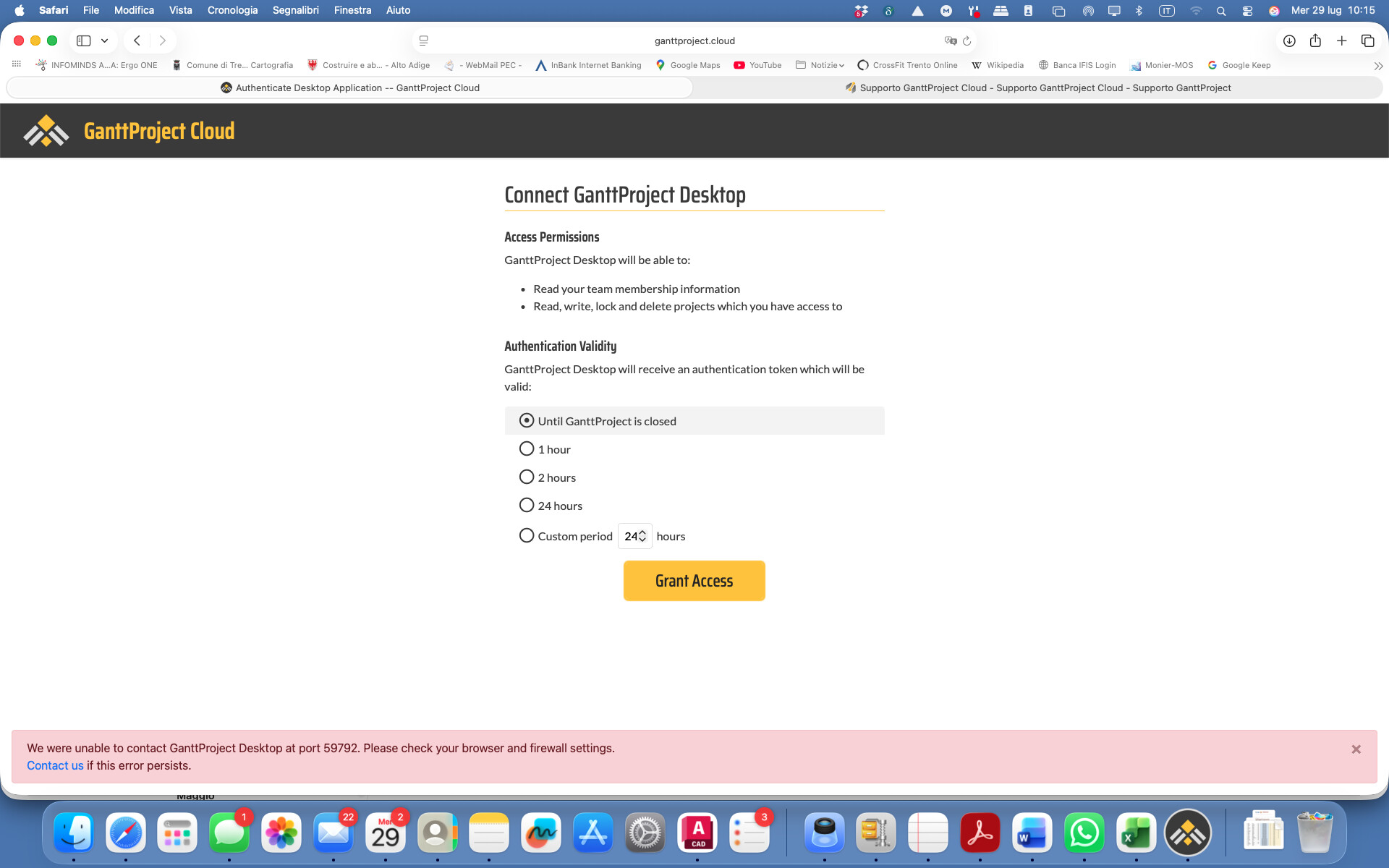
Task: Open macOS Control Center toggles
Action: [x=1247, y=11]
